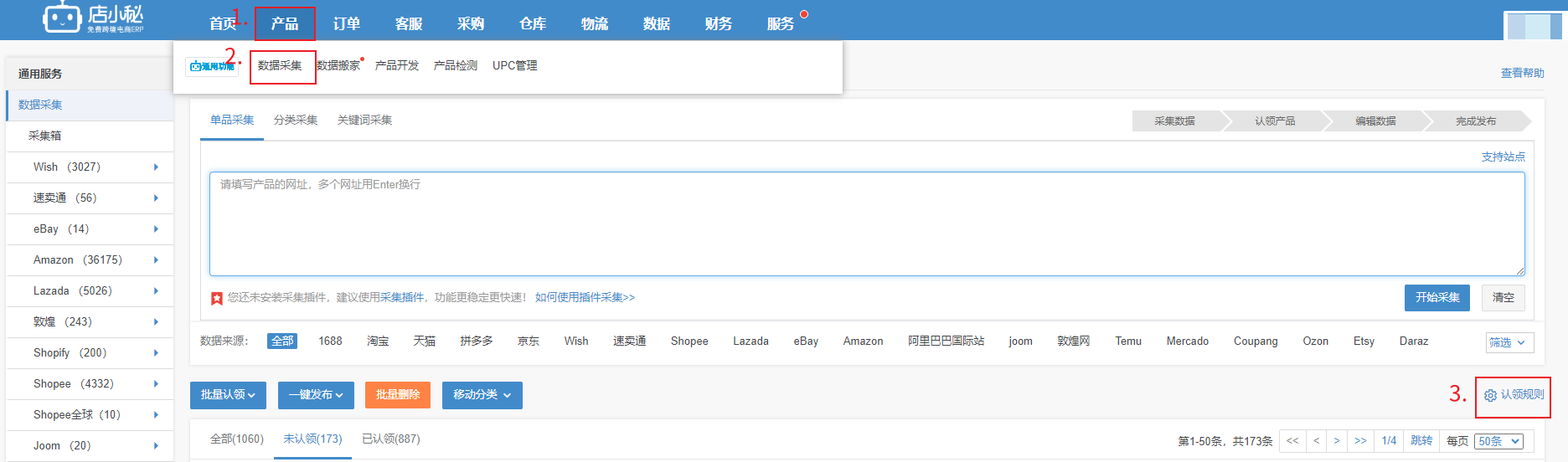The height and width of the screenshot is (462, 1568).
Task: Click the red bookmark plugin notice icon
Action: coord(217,298)
